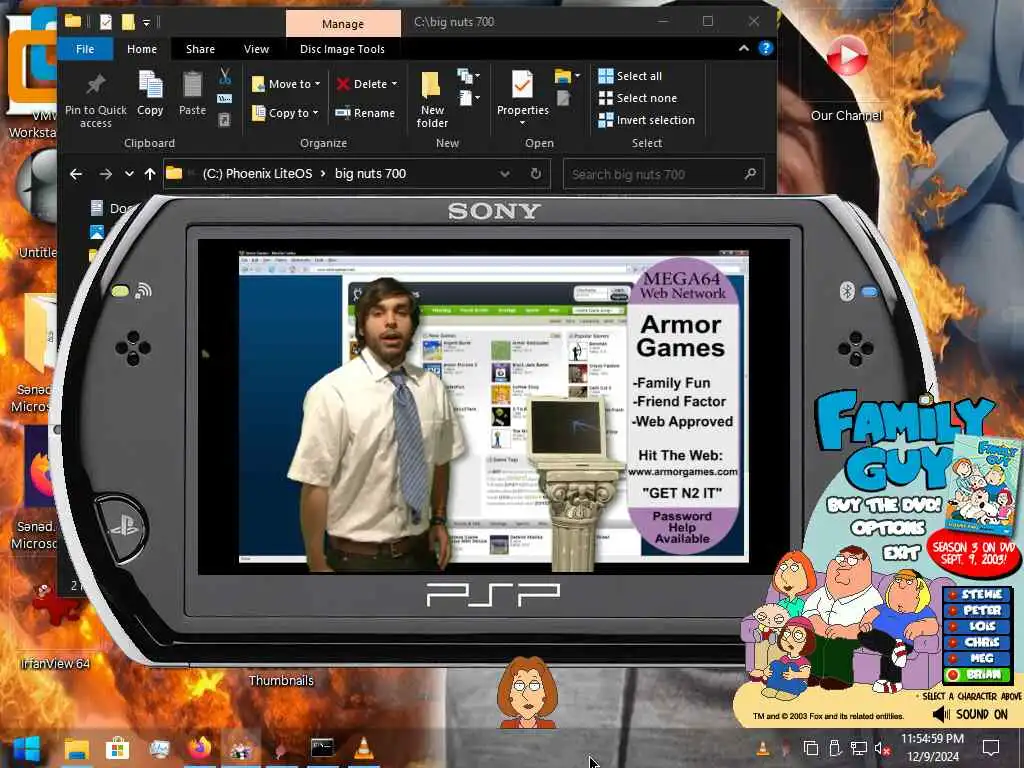Viewport: 1024px width, 768px height.
Task: Open Recent locations dropdown near Forward
Action: [129, 174]
